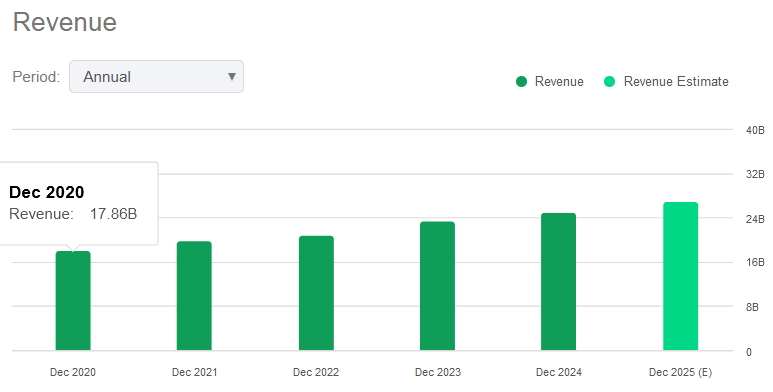This screenshot has height=392, width=773.
Task: Select the Dec 2021 revenue bar
Action: point(194,296)
